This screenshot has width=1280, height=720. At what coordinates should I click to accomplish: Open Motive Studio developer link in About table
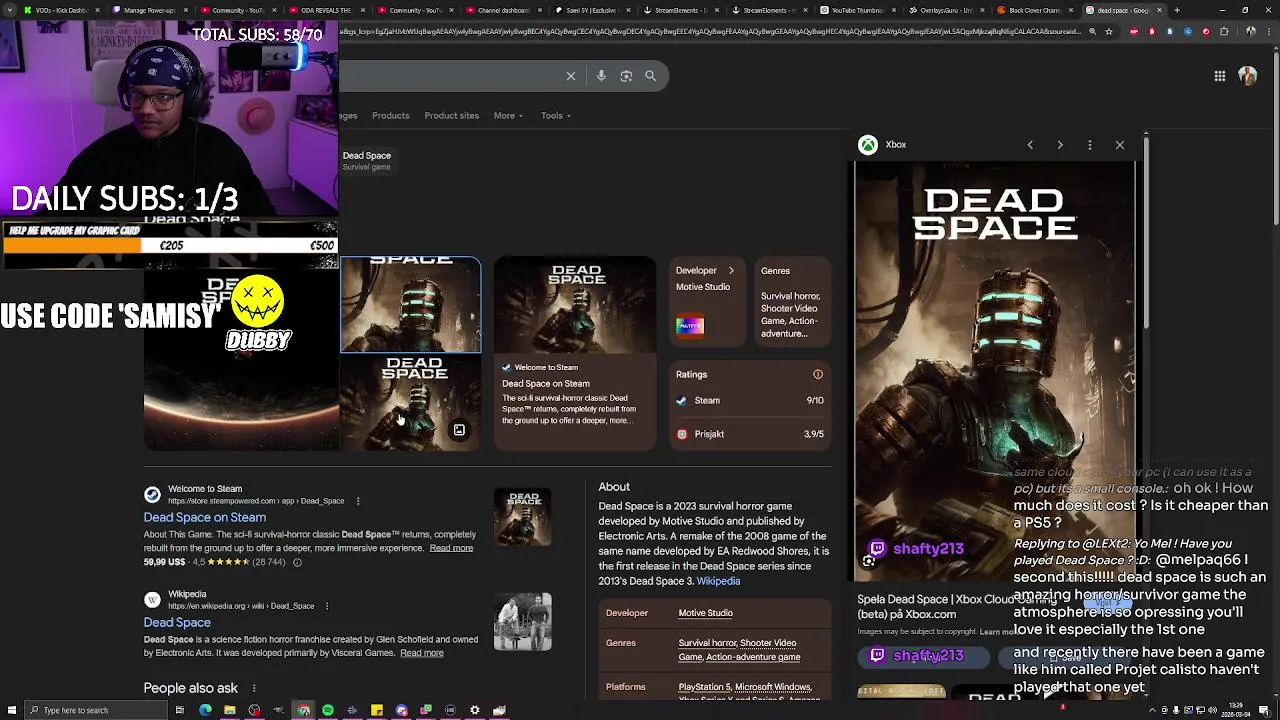coord(706,613)
